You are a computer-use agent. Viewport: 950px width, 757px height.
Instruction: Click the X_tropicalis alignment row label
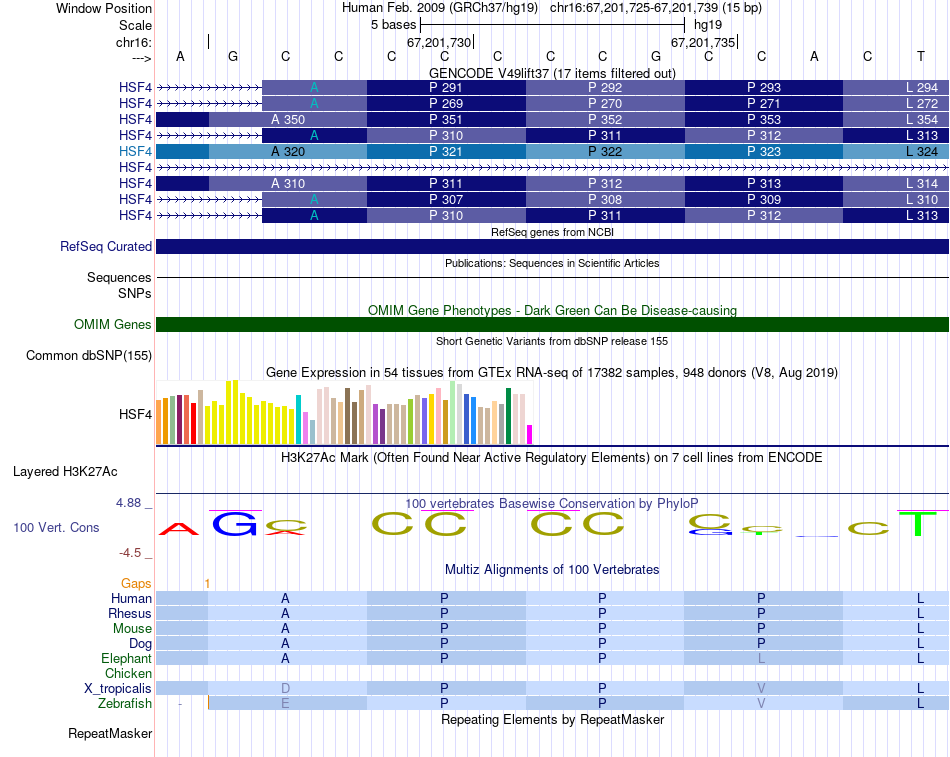coord(118,689)
